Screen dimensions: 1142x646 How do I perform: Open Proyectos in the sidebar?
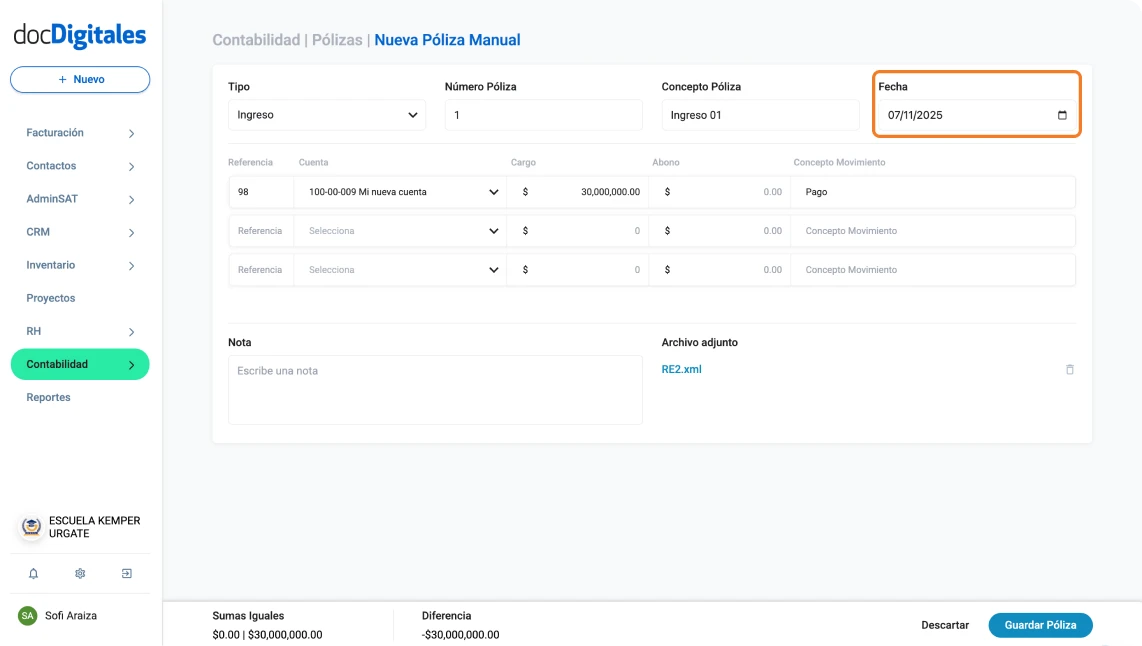[51, 298]
